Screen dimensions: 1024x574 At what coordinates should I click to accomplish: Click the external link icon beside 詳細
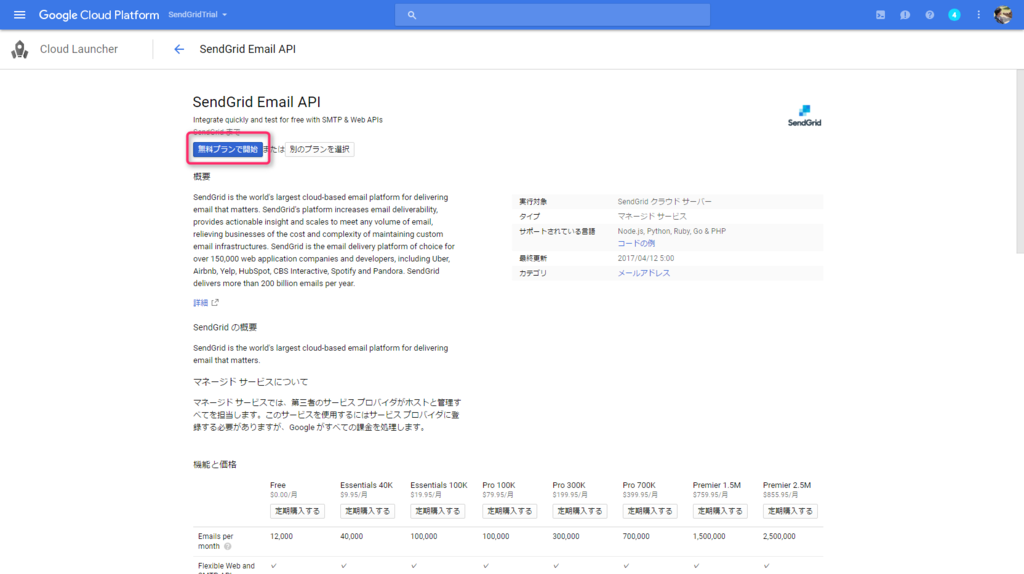215,302
